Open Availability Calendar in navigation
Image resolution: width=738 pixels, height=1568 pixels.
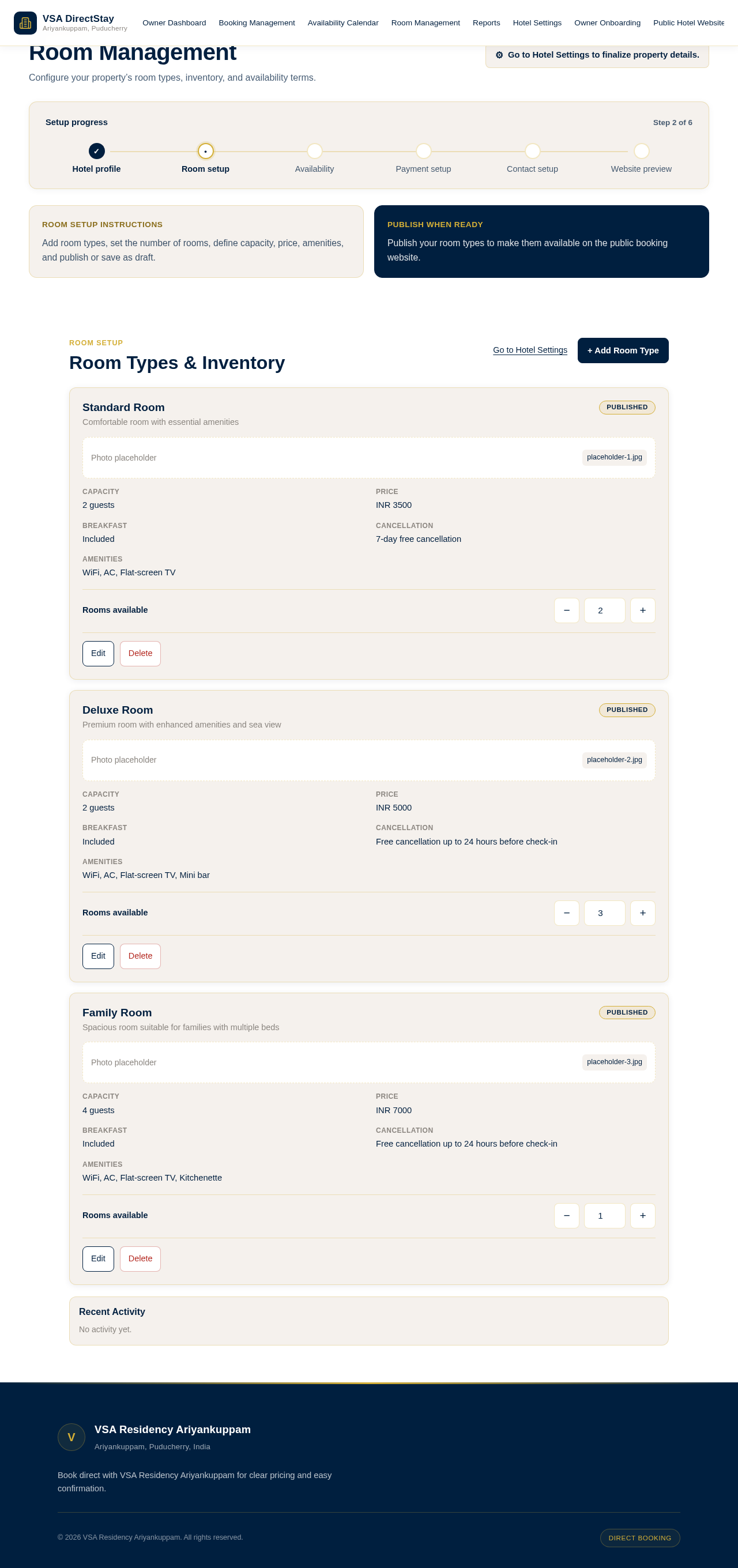[343, 23]
